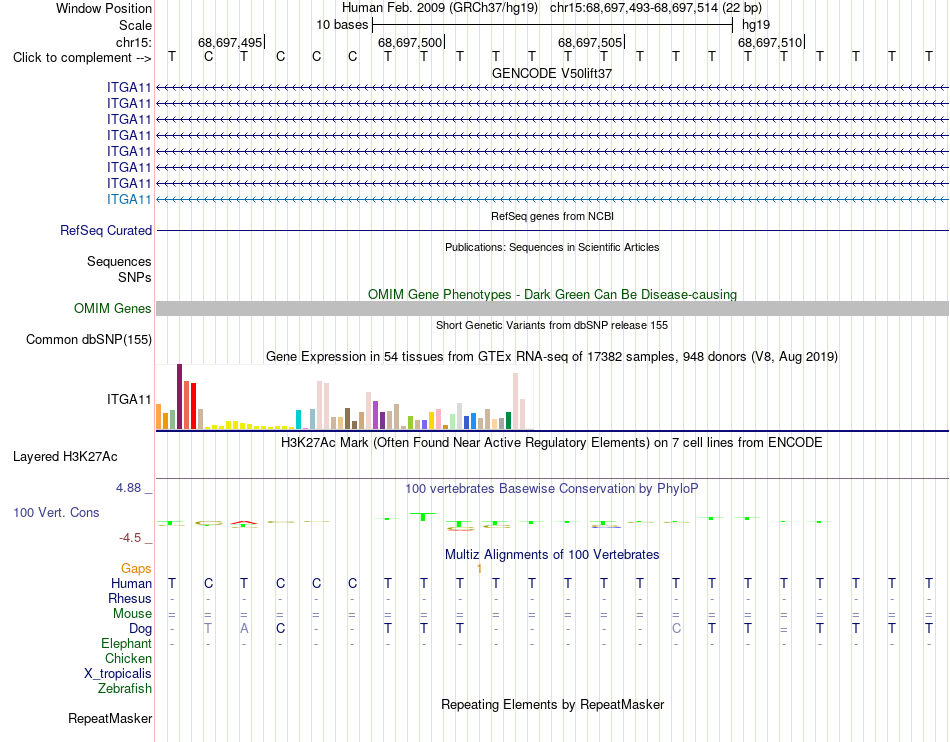Open the GENCODE V50lift37 track title
Image resolution: width=950 pixels, height=742 pixels.
pos(552,73)
